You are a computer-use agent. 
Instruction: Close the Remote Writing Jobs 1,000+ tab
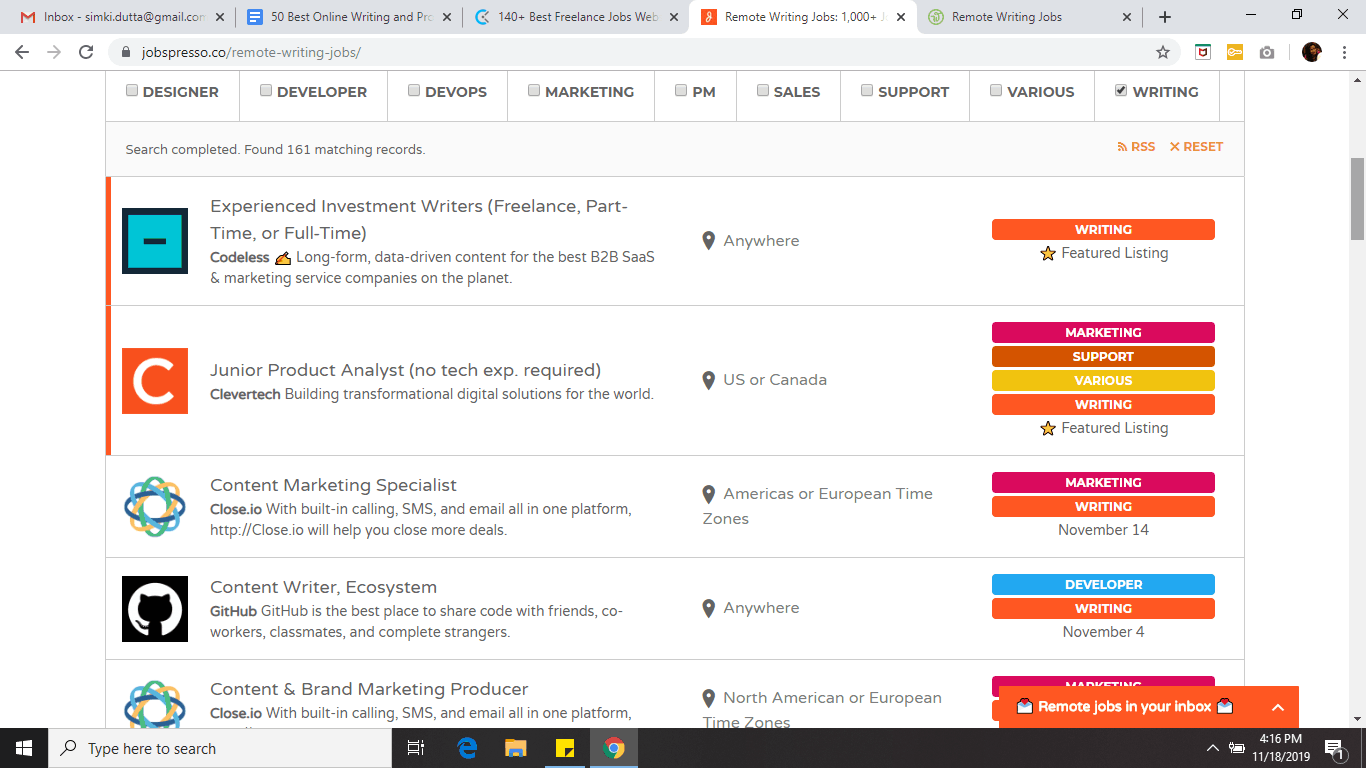[x=901, y=17]
